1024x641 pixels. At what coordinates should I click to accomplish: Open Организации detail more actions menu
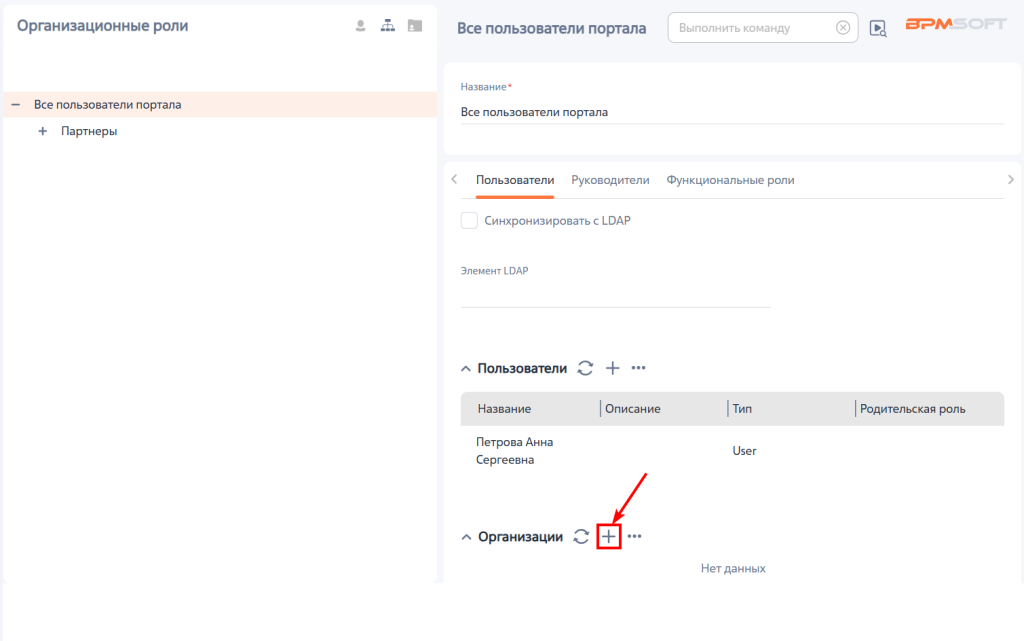point(635,537)
